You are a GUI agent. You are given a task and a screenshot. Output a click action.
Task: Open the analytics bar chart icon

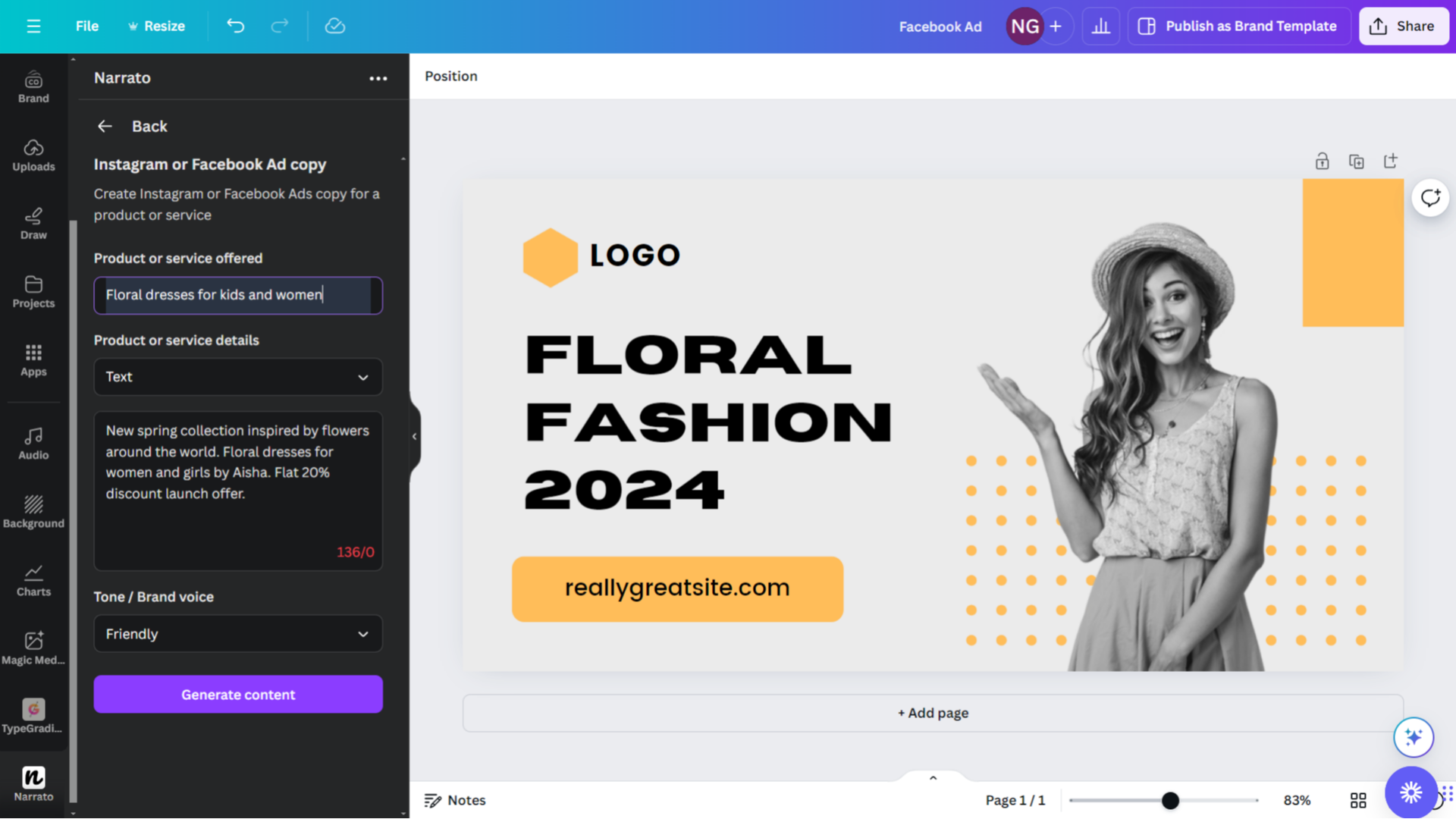pos(1100,26)
